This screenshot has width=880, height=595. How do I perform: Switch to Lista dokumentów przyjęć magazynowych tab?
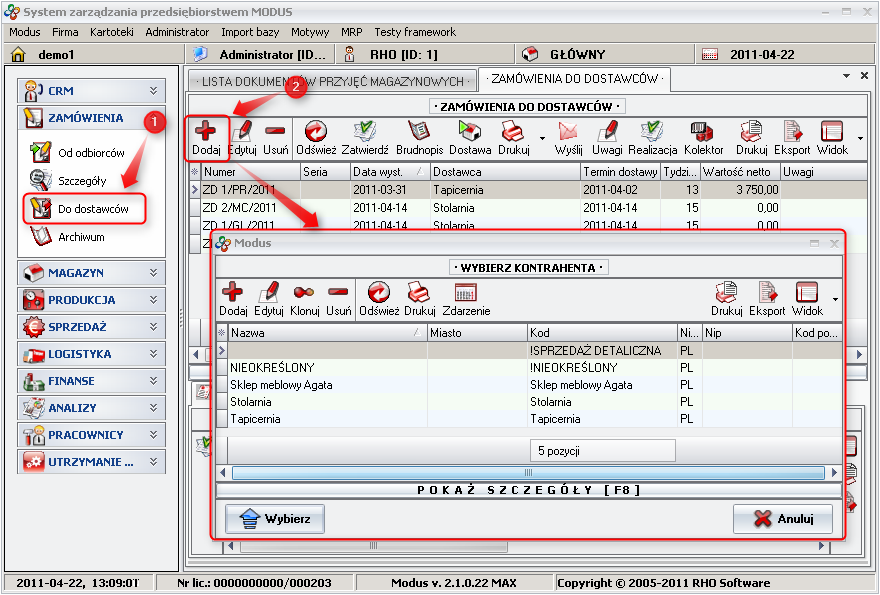[x=332, y=80]
